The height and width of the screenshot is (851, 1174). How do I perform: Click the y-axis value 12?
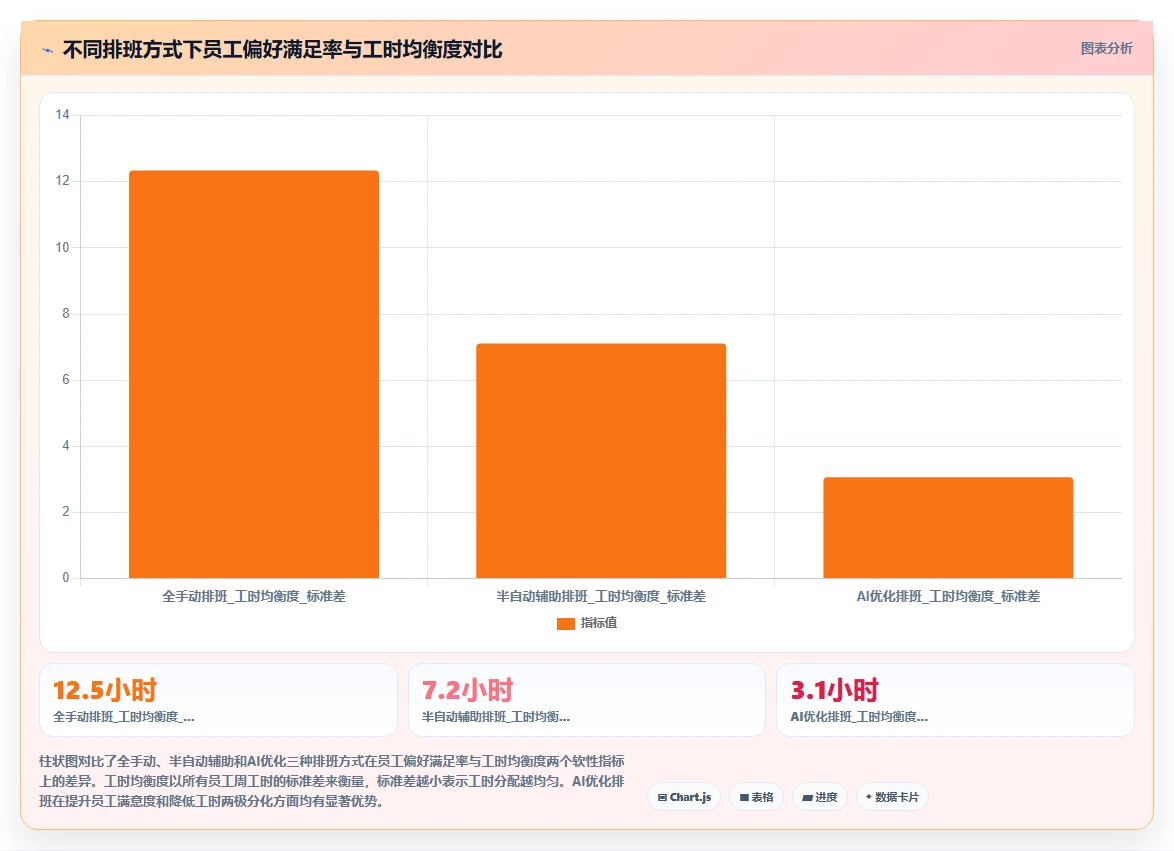tap(62, 180)
